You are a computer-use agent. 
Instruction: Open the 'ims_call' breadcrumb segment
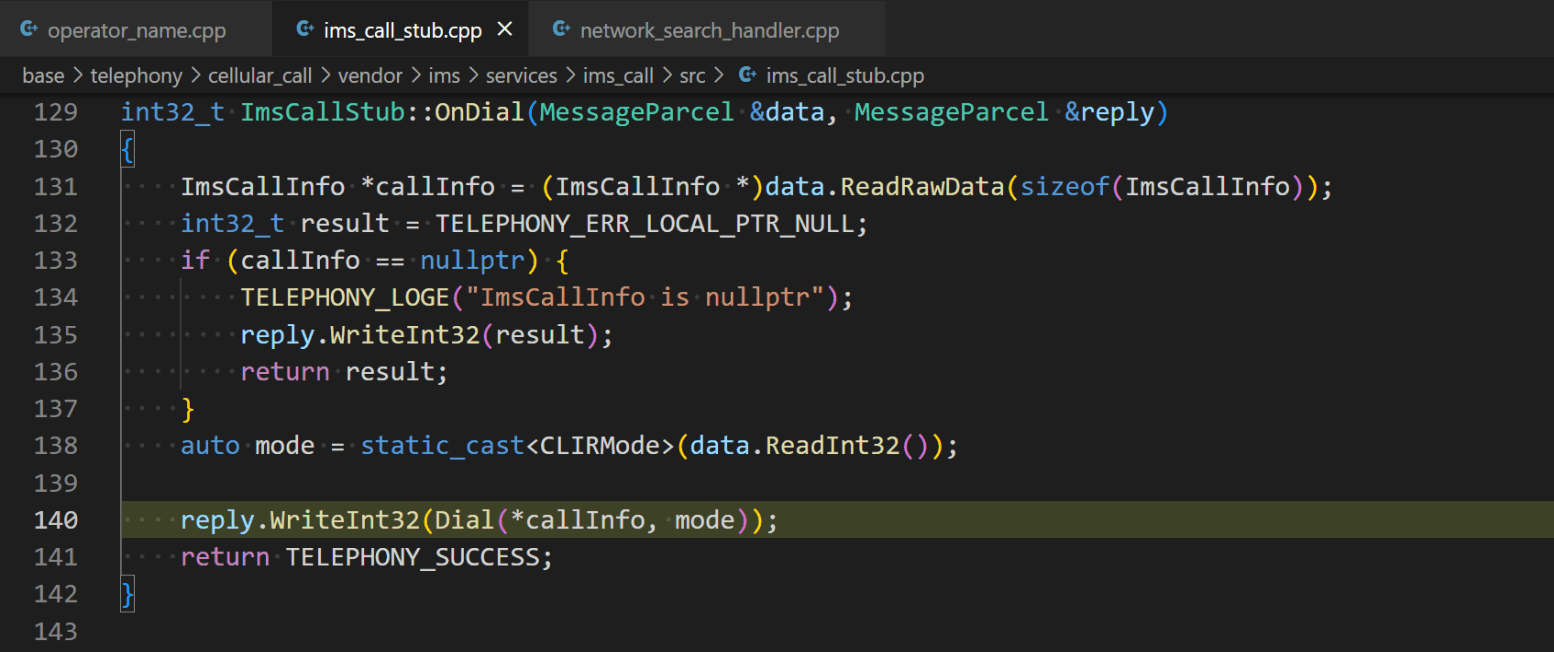click(x=618, y=75)
